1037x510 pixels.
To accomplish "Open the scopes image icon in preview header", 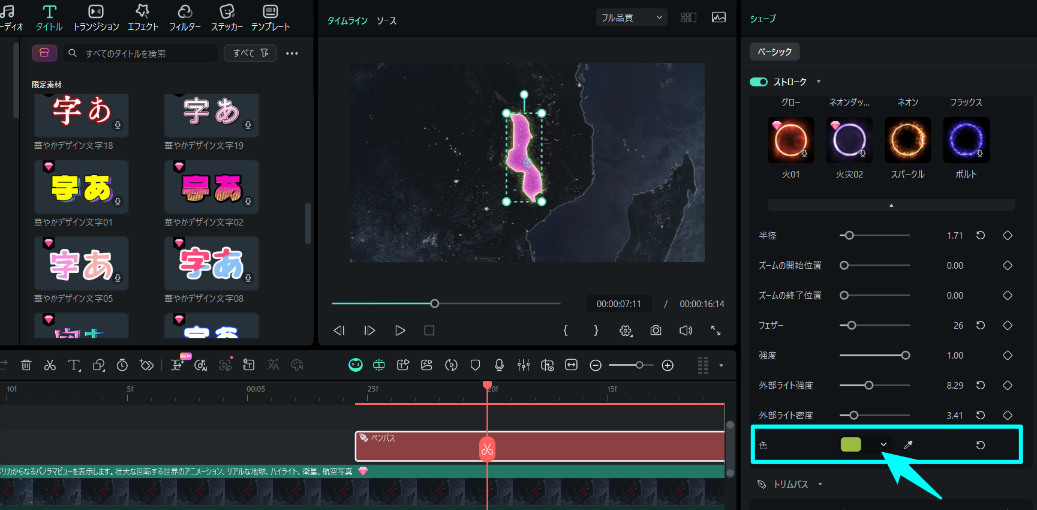I will click(x=719, y=18).
